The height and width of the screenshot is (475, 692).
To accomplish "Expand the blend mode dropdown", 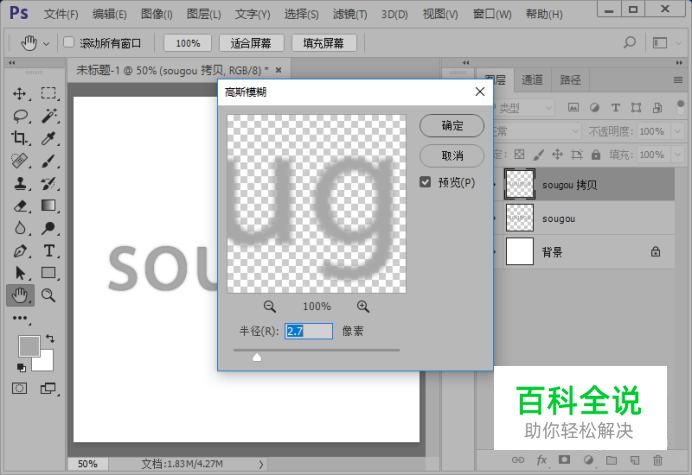I will (x=575, y=131).
